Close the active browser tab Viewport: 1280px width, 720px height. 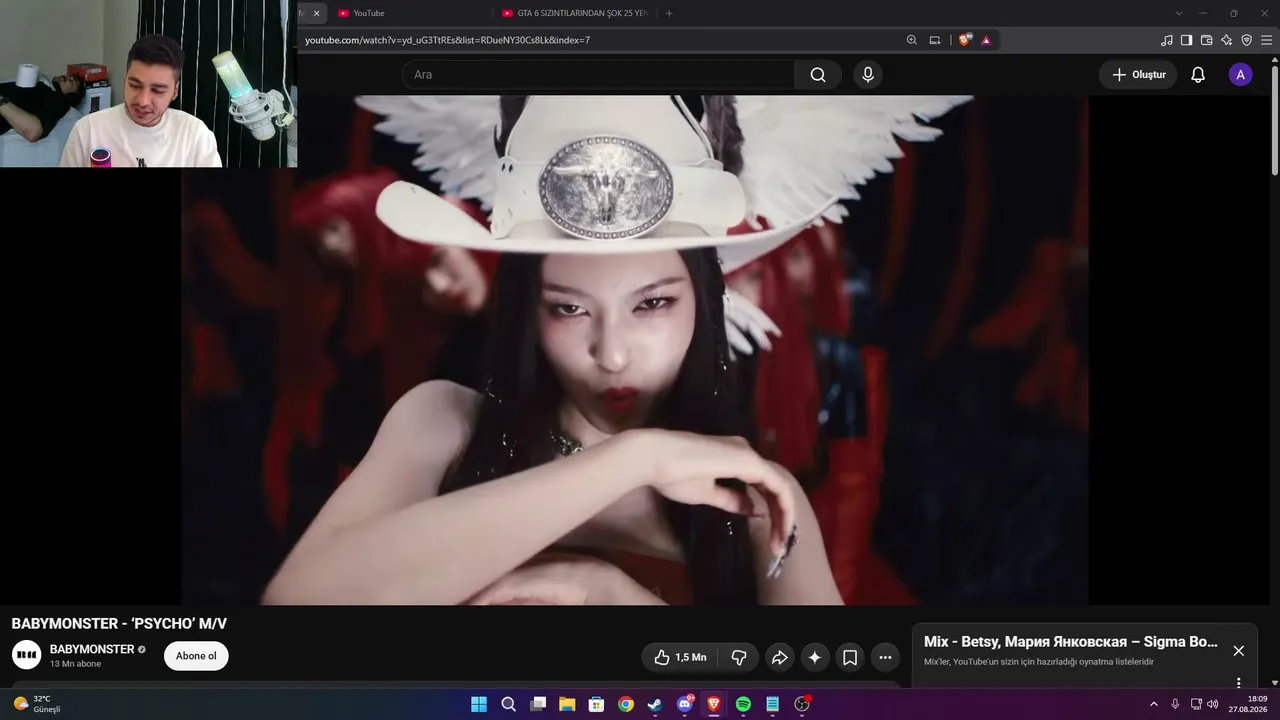tap(317, 13)
